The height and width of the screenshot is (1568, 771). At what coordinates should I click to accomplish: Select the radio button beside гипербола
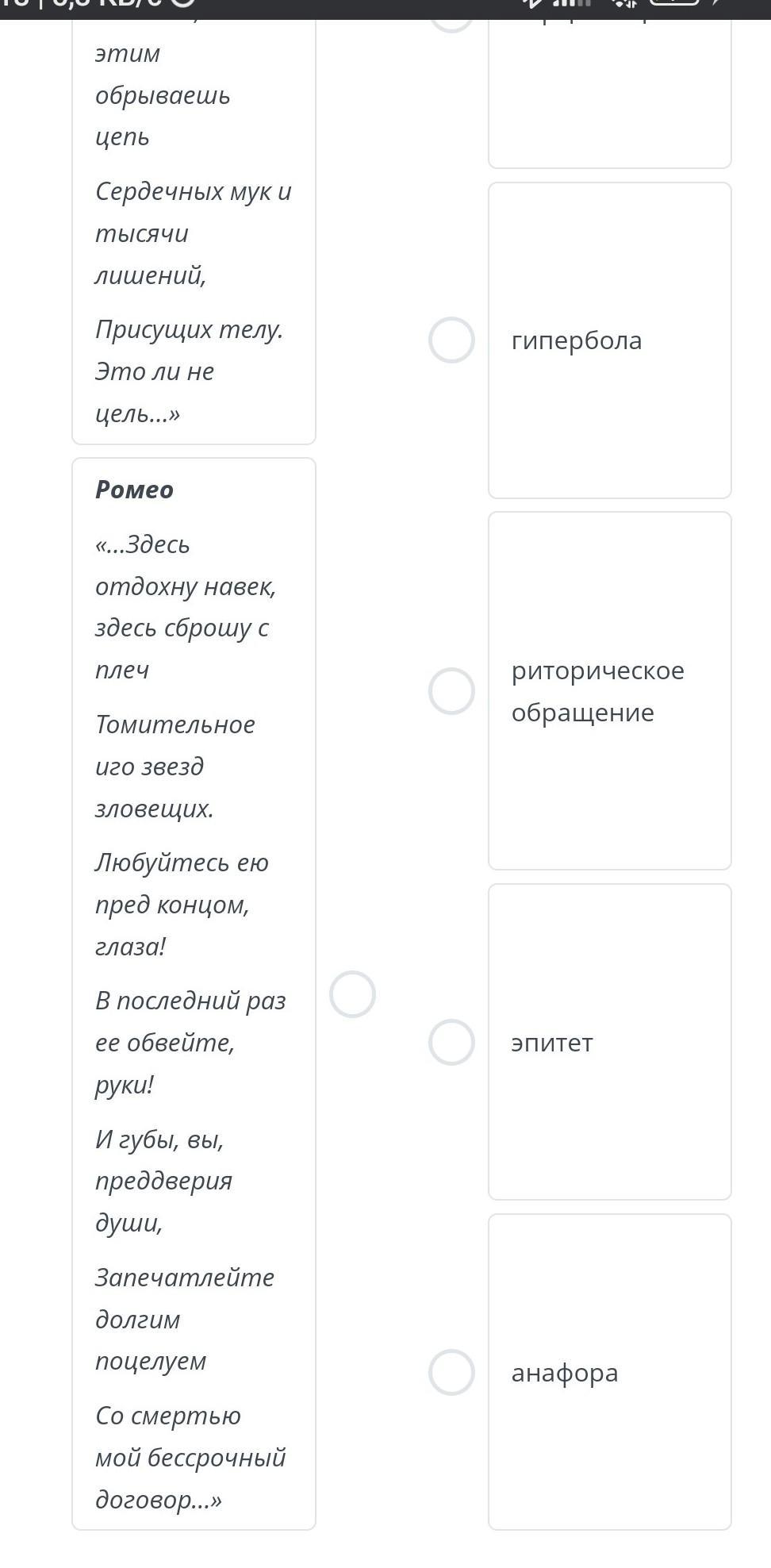(451, 340)
